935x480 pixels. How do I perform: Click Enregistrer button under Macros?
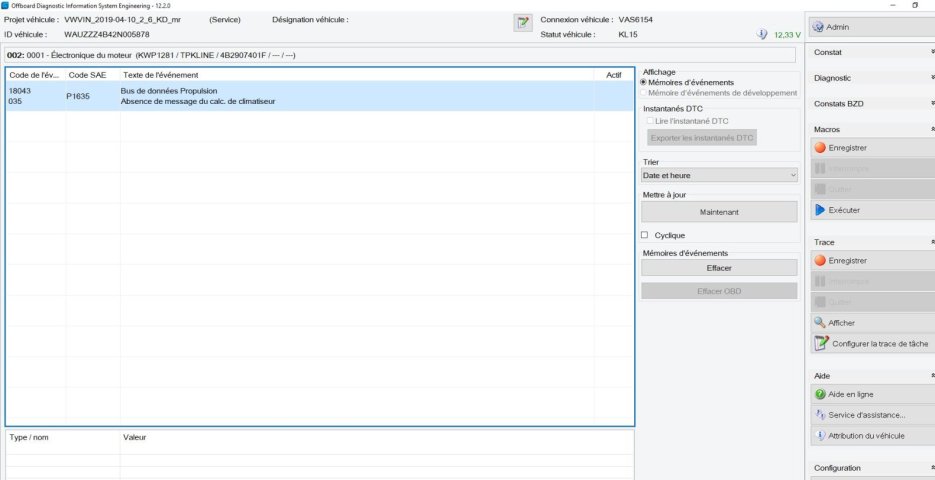tap(872, 148)
